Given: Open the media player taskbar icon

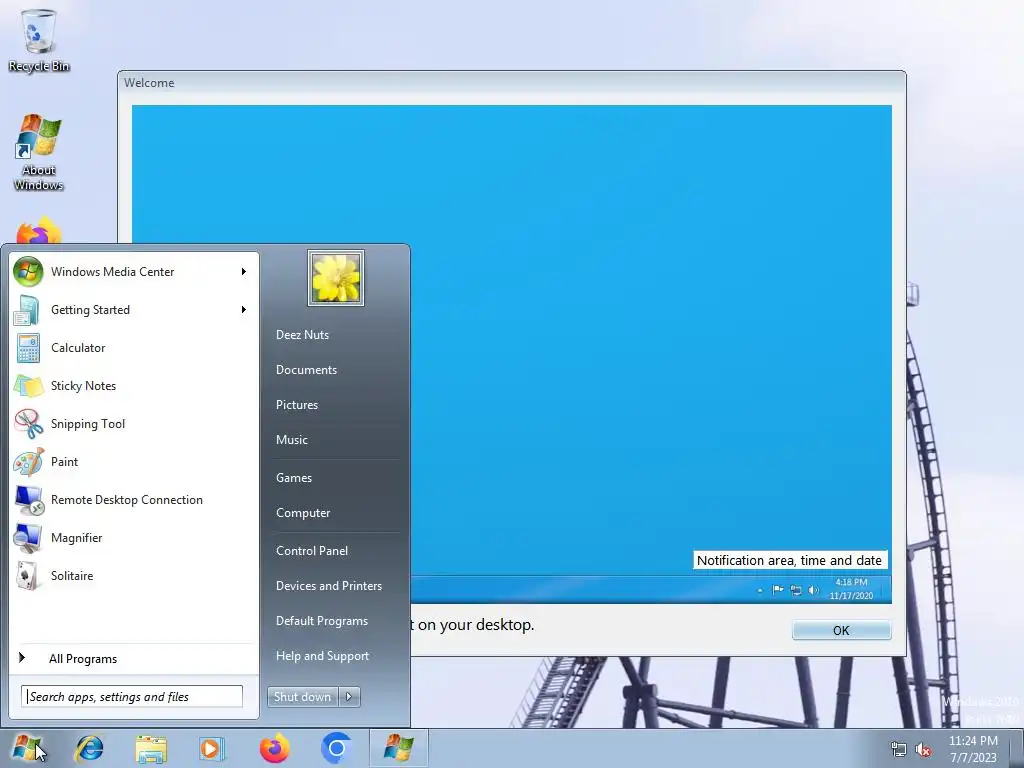Looking at the screenshot, I should 212,748.
